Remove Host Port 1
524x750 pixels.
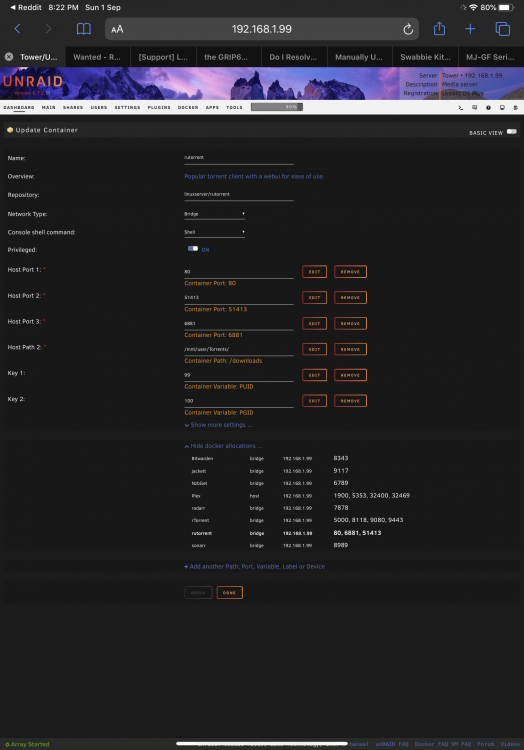pyautogui.click(x=350, y=272)
